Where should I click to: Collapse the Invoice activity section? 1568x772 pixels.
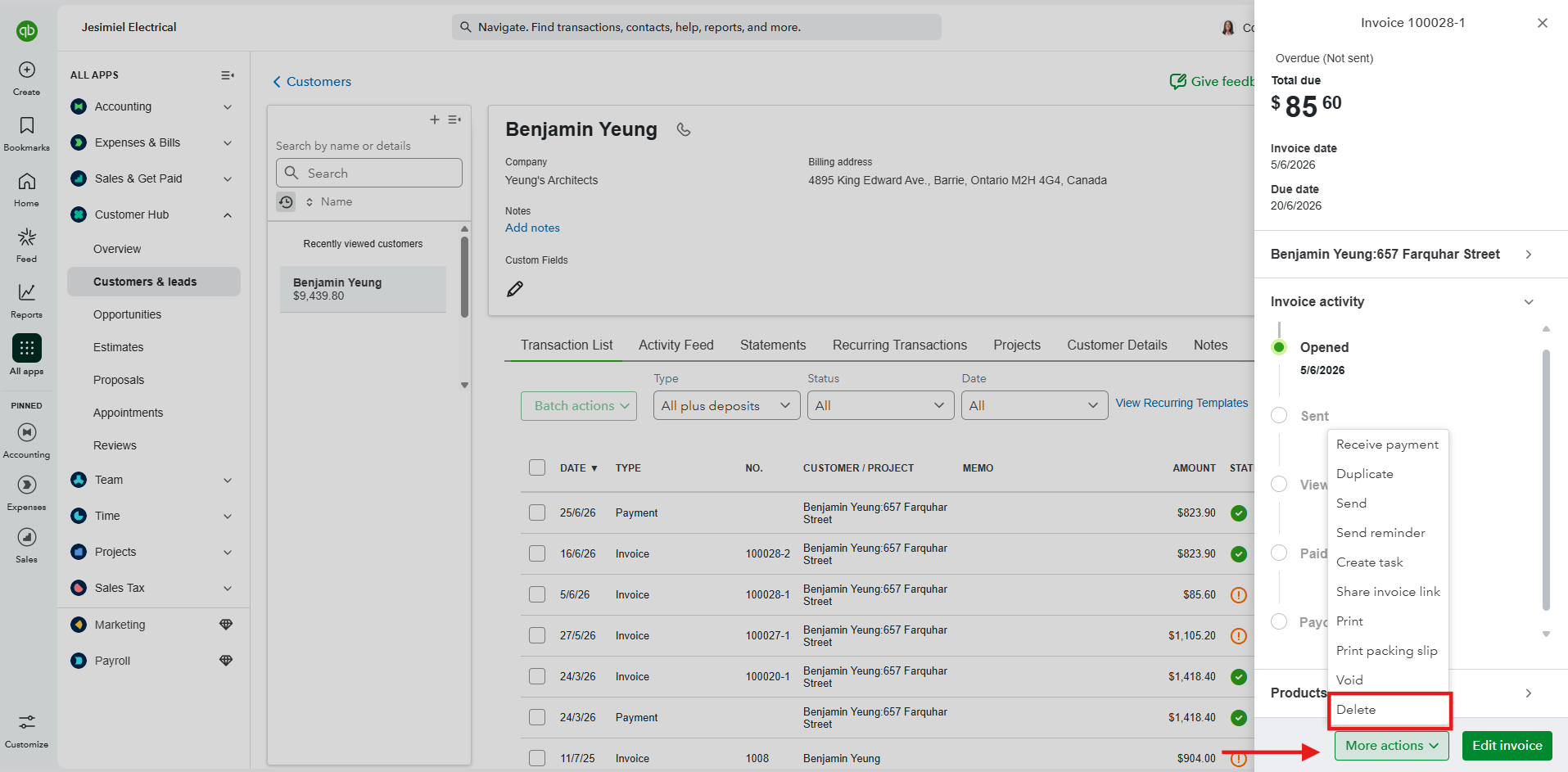pyautogui.click(x=1529, y=302)
